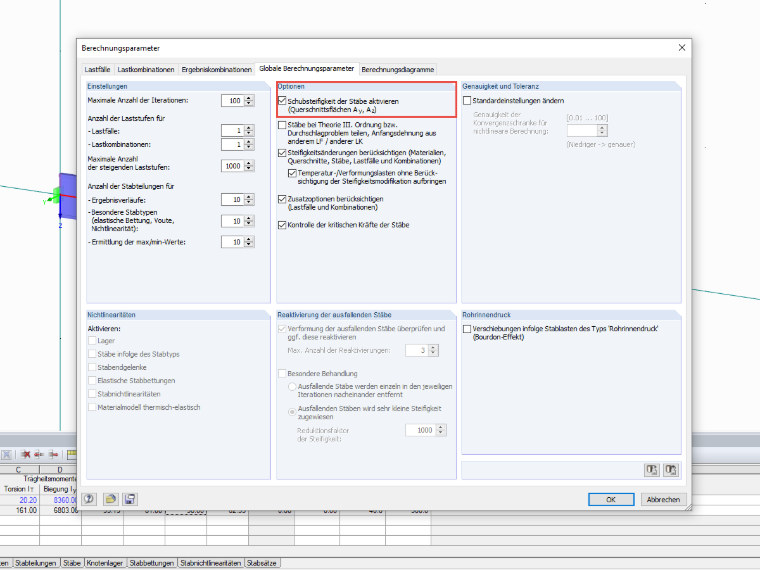Click the open-folder load settings icon
Screen dimensions: 760x570
[111, 499]
